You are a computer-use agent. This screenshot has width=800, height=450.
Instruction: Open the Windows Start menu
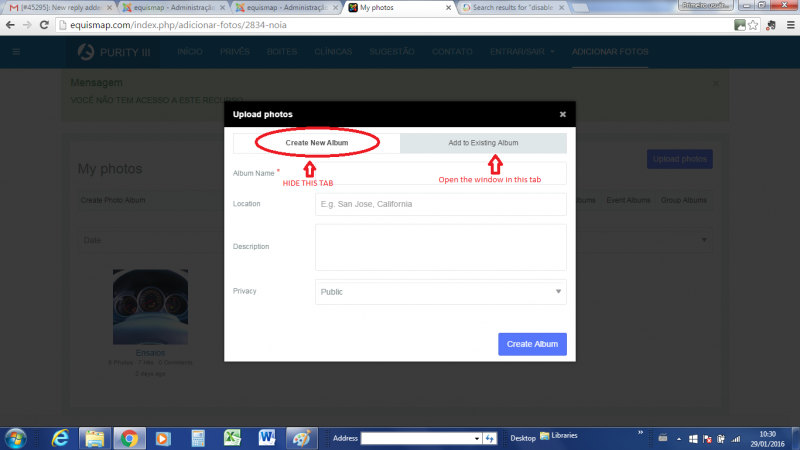(x=17, y=438)
